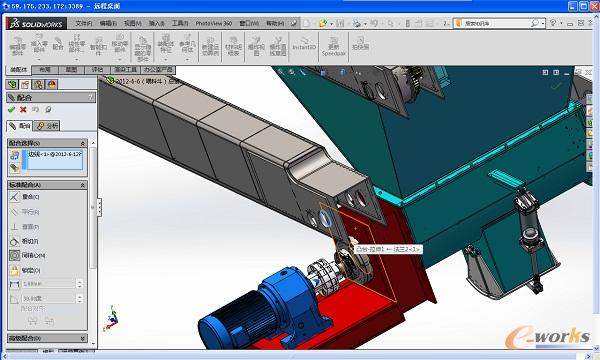Open the ConfigurationManager tab icon
Viewport: 600px width, 360px height.
(38, 84)
